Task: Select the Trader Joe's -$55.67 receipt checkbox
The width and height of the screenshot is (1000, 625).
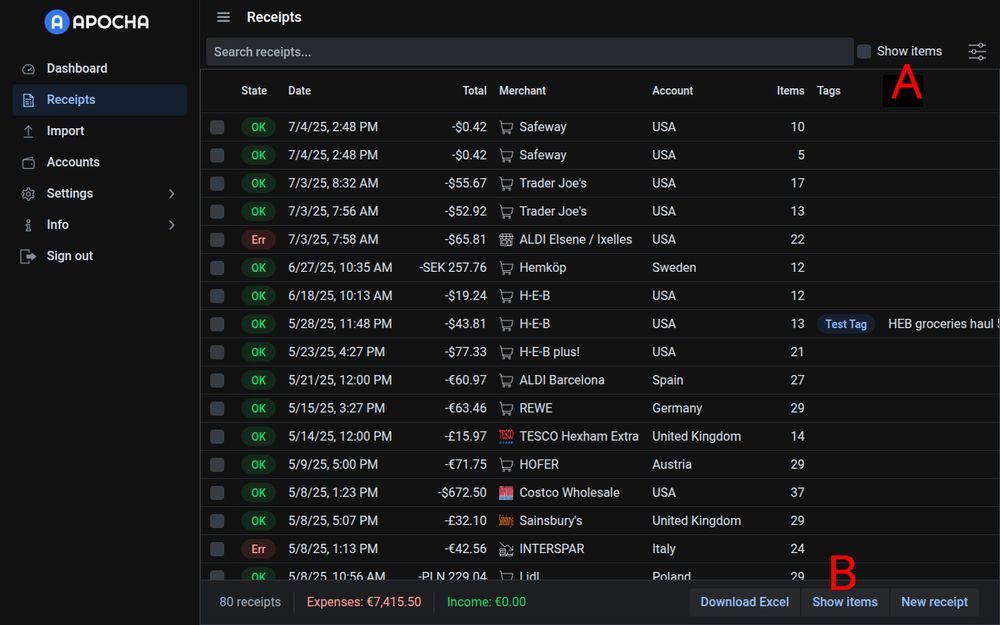Action: [x=217, y=183]
